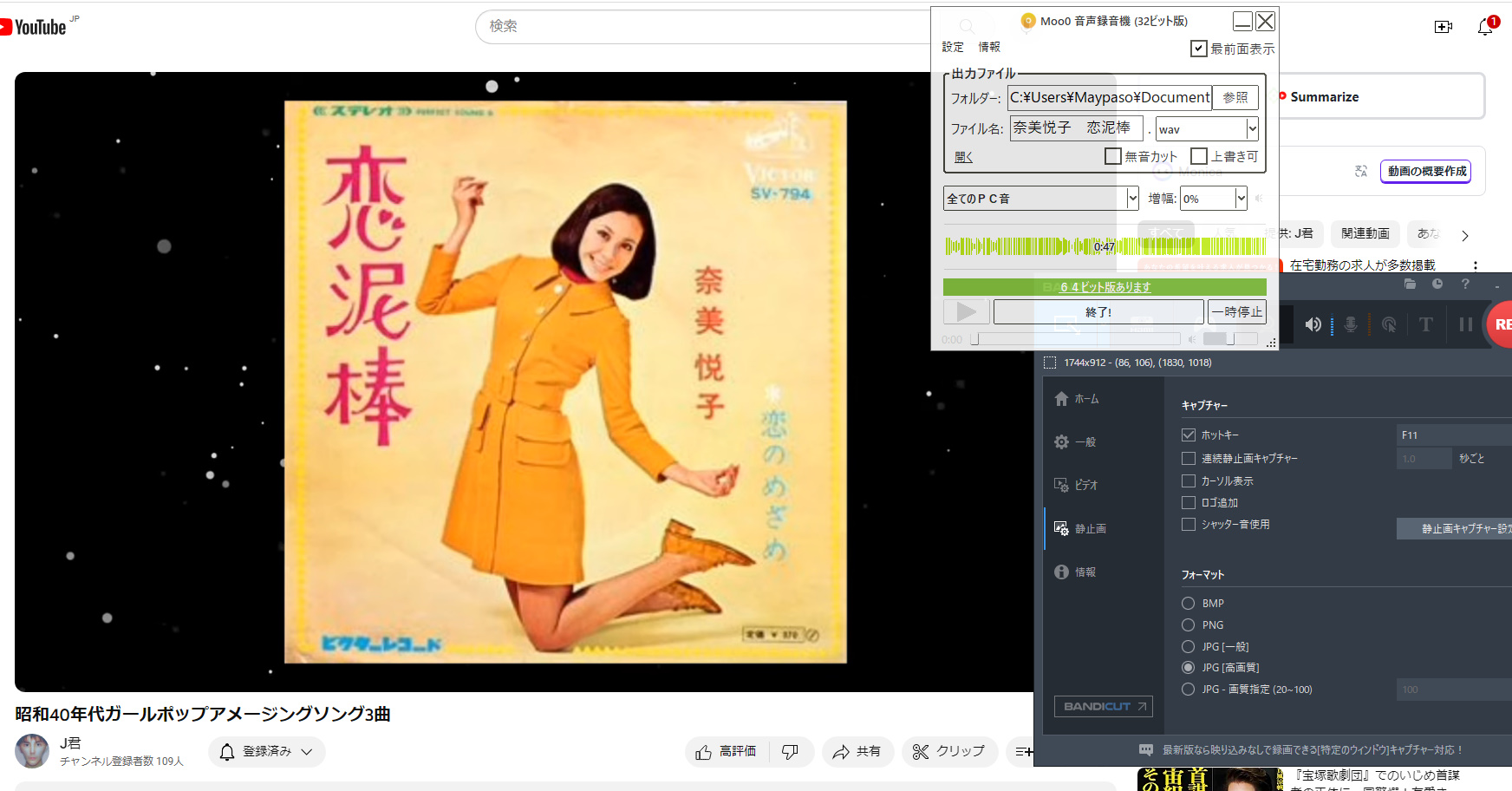
Task: Click the F11 hotkey field in Bandicam
Action: 1454,435
